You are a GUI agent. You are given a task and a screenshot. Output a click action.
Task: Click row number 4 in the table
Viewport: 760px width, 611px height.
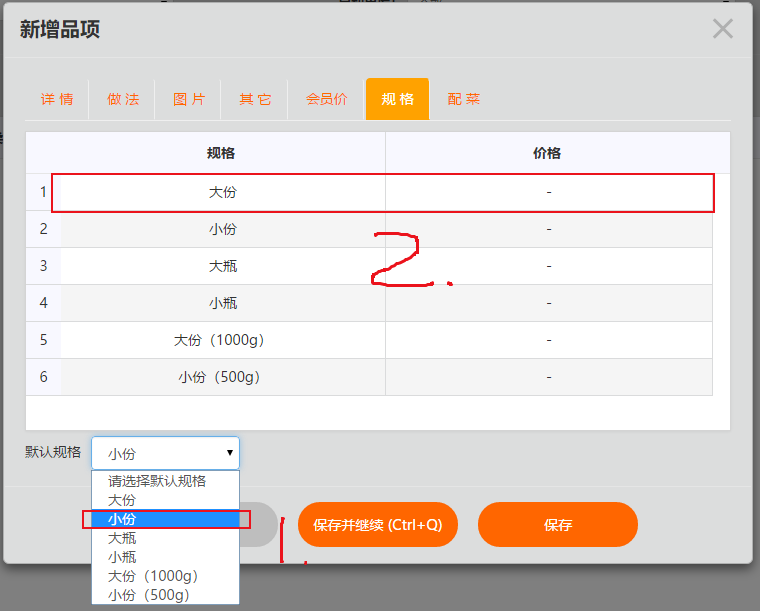tap(44, 303)
